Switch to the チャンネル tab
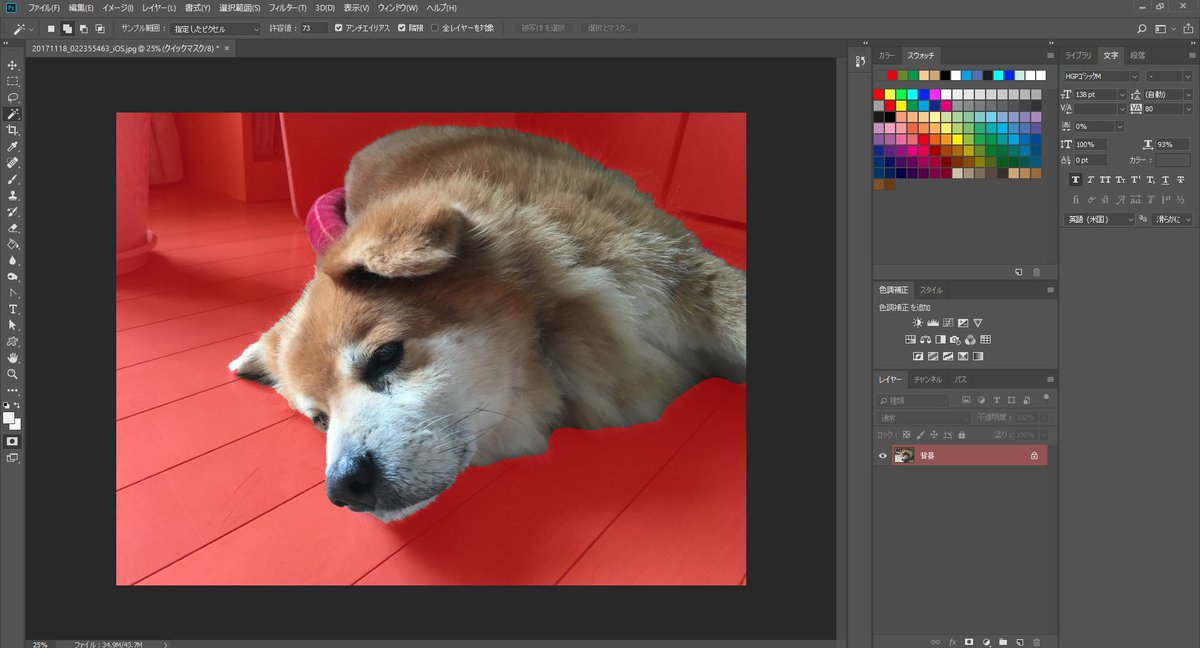Screen dimensions: 1200x648 [x=927, y=380]
